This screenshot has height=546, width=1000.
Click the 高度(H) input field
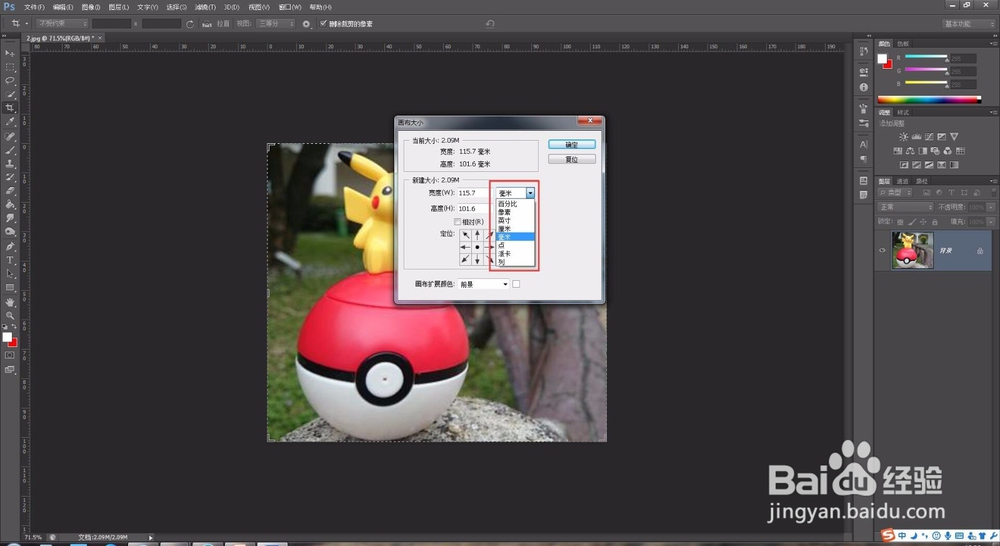click(x=473, y=209)
